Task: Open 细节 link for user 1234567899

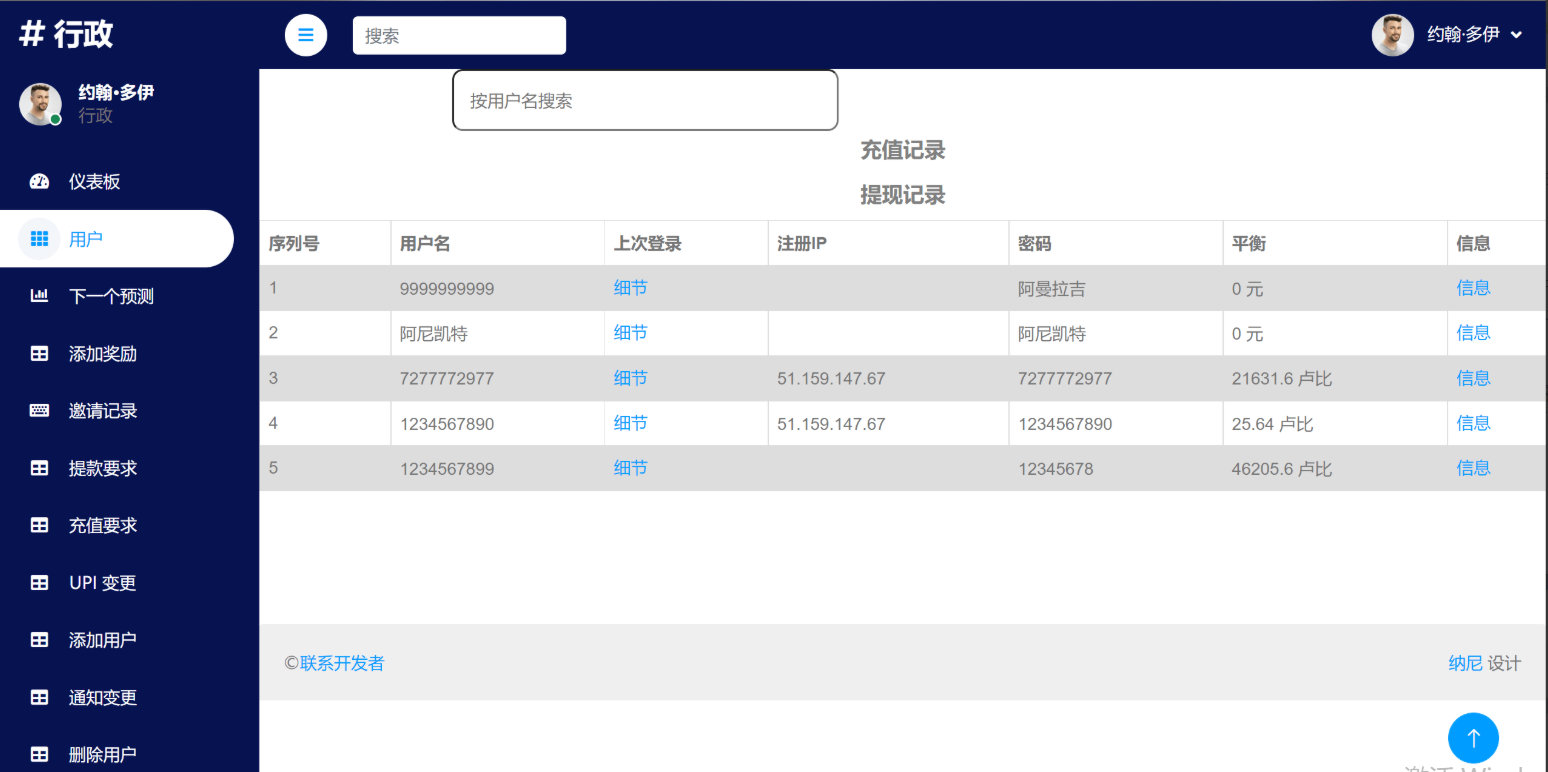Action: [630, 468]
